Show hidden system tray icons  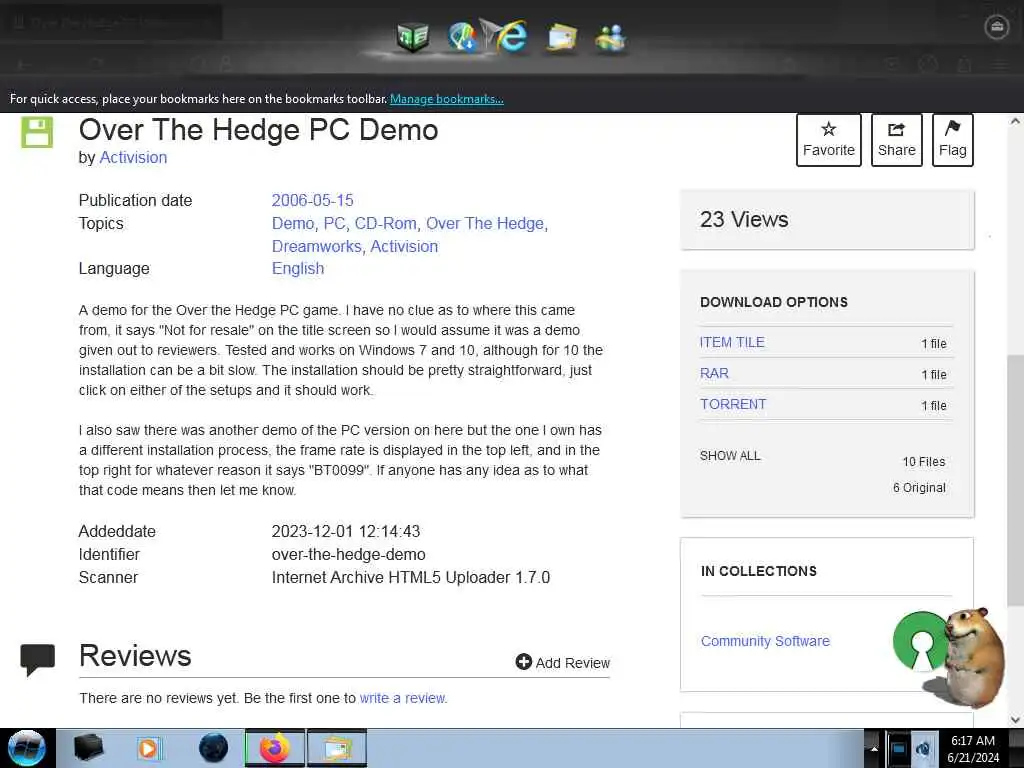(874, 748)
